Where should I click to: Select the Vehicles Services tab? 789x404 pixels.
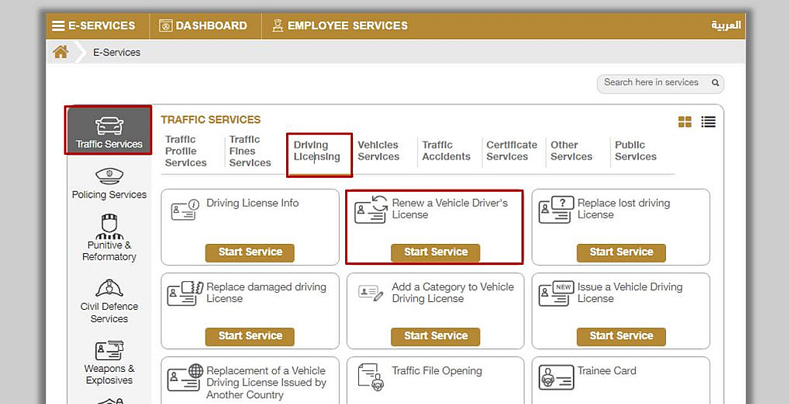click(x=378, y=151)
